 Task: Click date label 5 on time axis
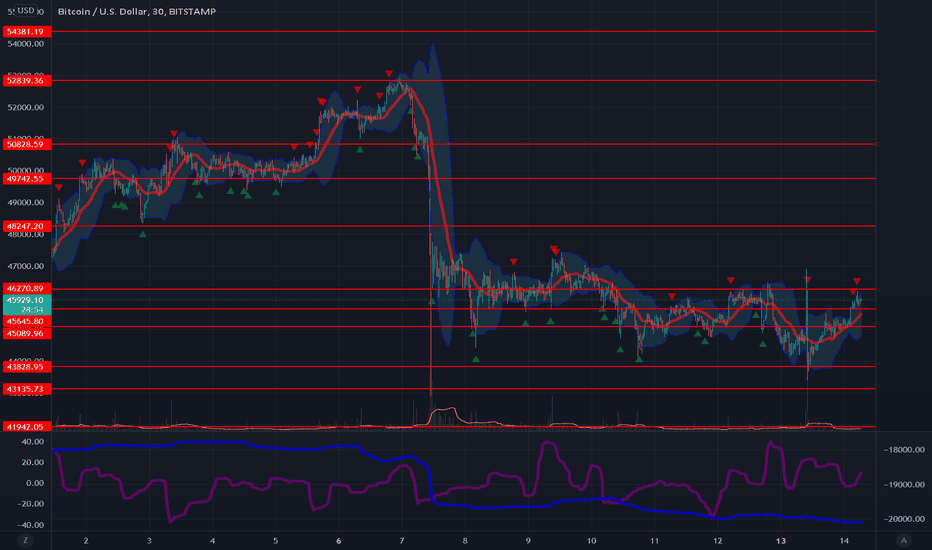click(275, 540)
